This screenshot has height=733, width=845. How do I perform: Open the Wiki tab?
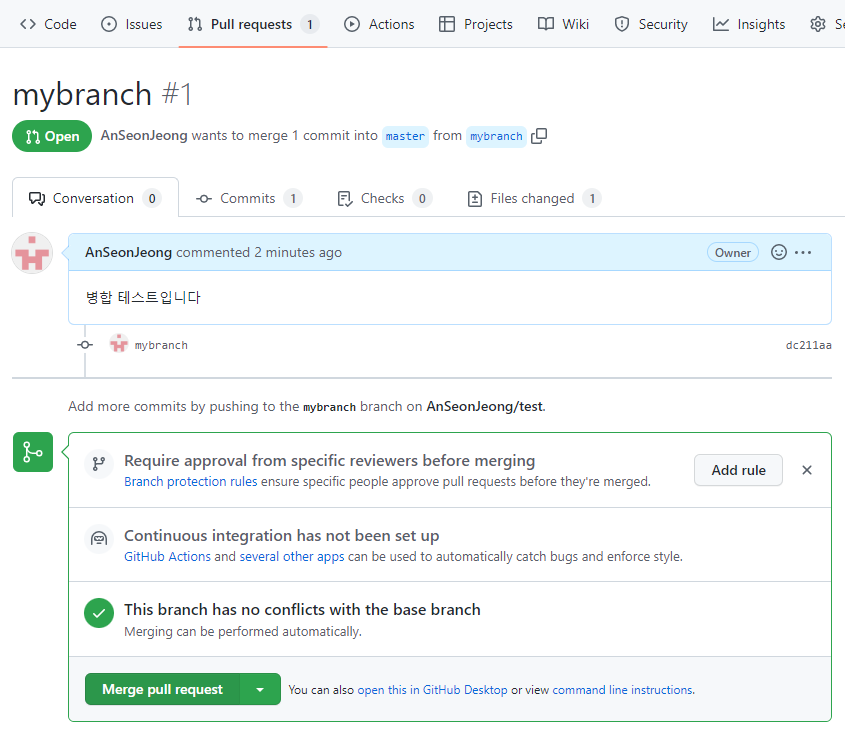click(x=563, y=24)
